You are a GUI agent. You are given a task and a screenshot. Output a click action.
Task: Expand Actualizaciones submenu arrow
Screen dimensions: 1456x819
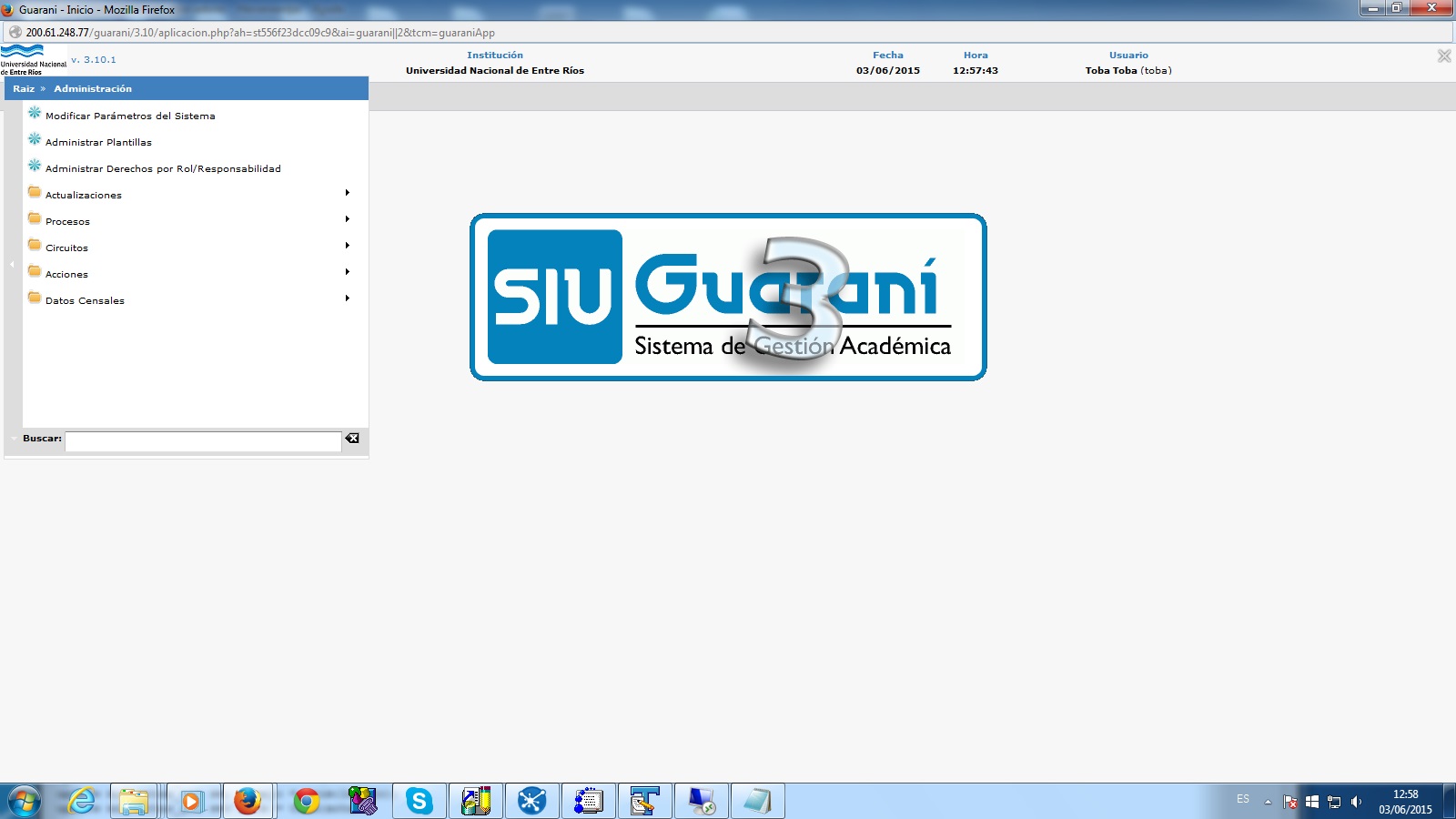pos(348,193)
